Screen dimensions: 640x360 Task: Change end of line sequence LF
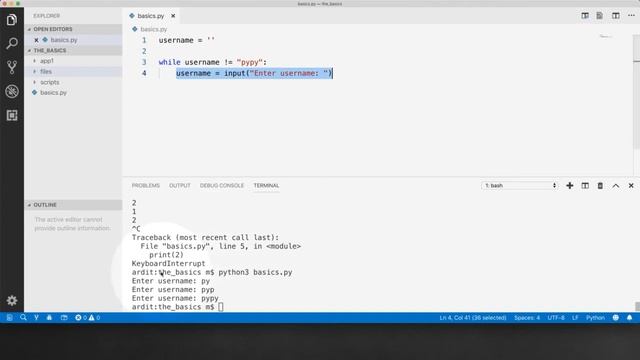coord(575,318)
